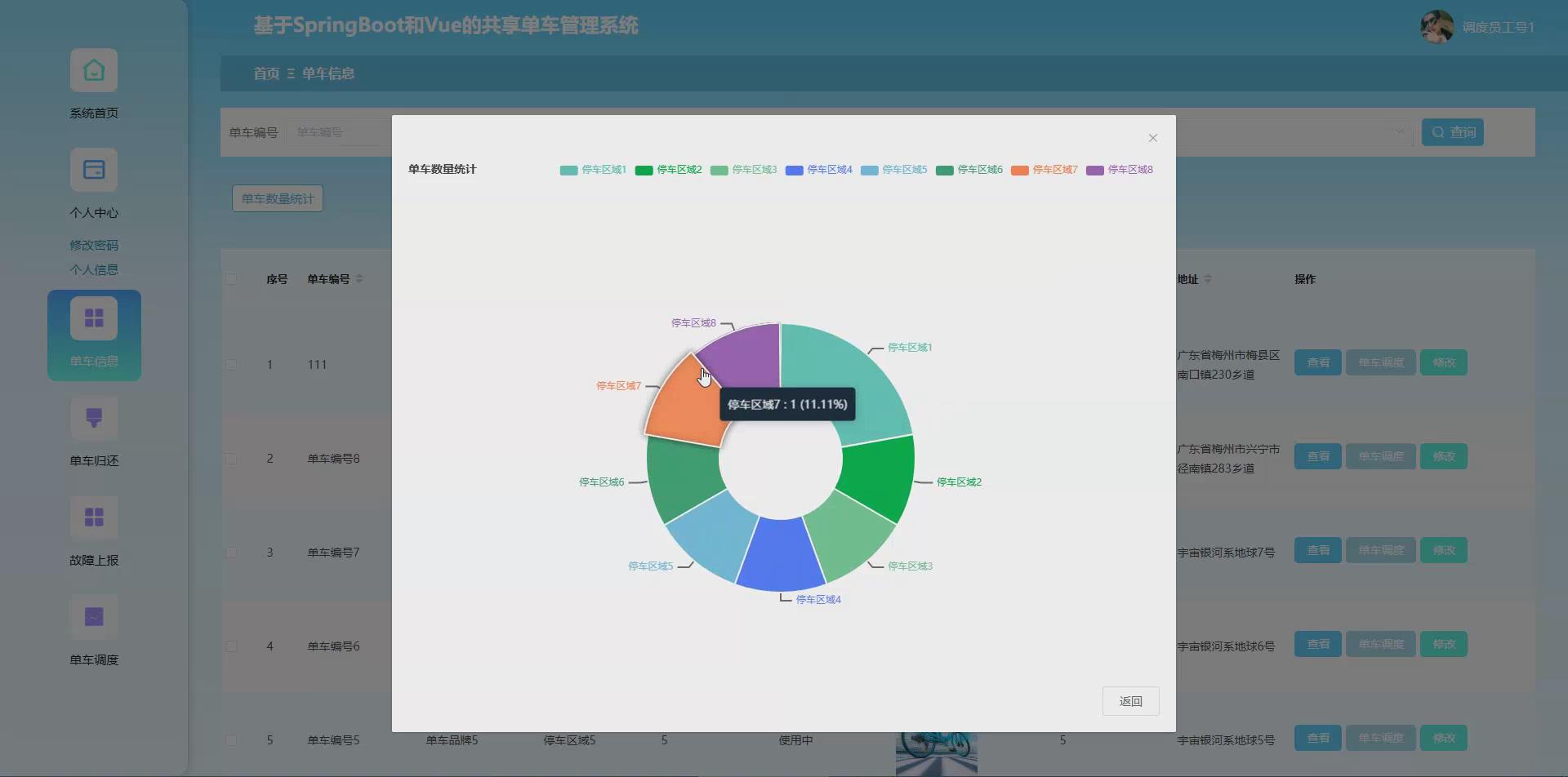Click the green 停车区域1 legend color swatch
1568x777 pixels.
[569, 170]
